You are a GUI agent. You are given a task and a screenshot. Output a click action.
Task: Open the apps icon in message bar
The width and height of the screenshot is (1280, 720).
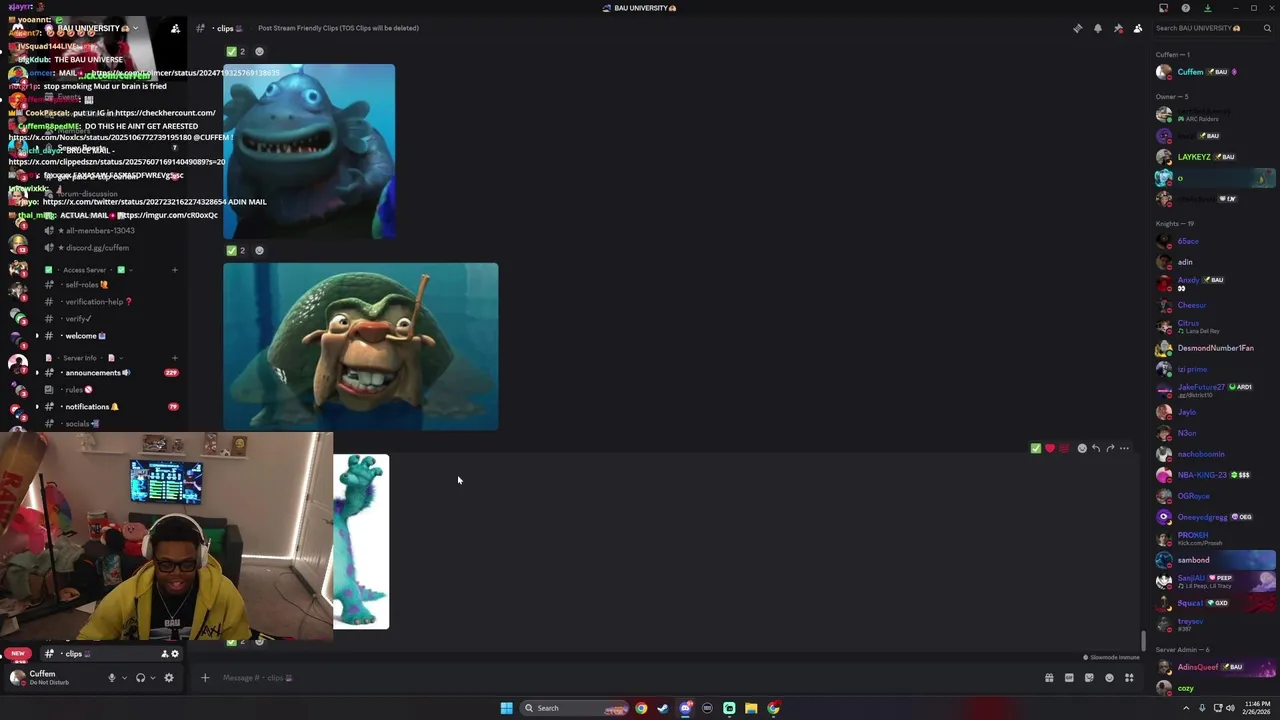(x=1129, y=678)
